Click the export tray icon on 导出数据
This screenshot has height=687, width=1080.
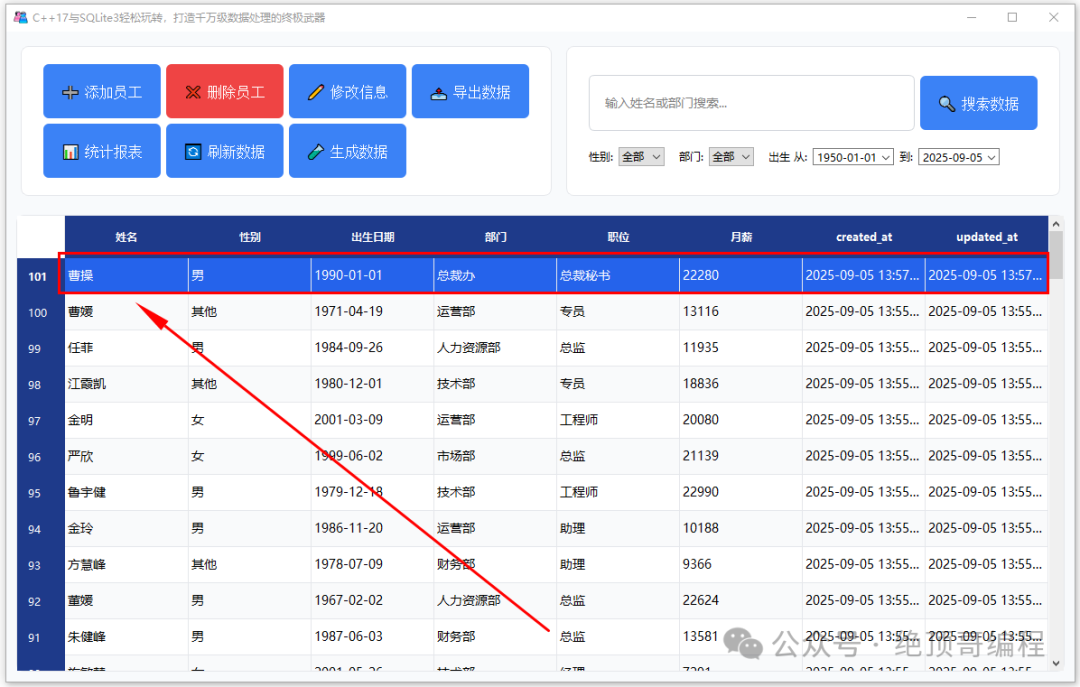[439, 93]
